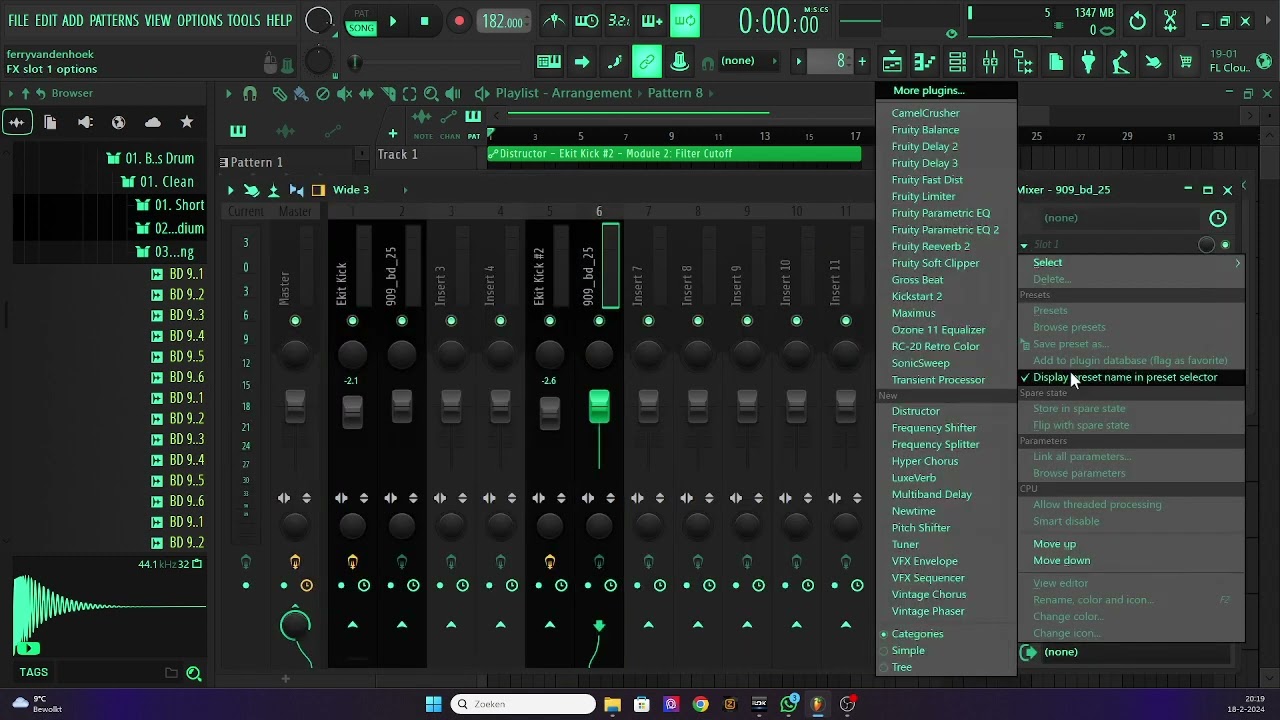
Task: Click the Ekit Kick mixer volume fader
Action: click(x=352, y=412)
